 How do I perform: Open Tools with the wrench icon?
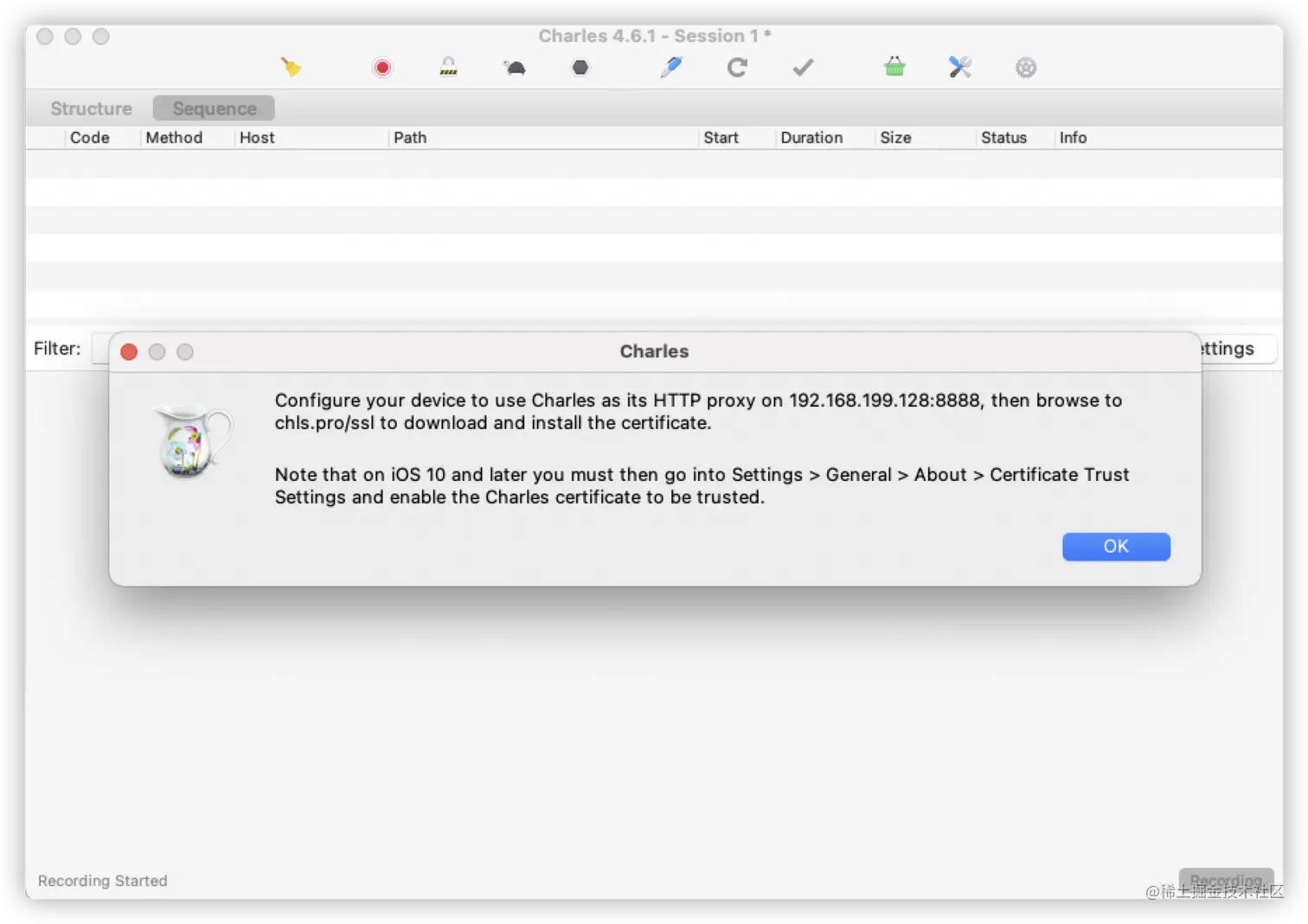pyautogui.click(x=960, y=67)
